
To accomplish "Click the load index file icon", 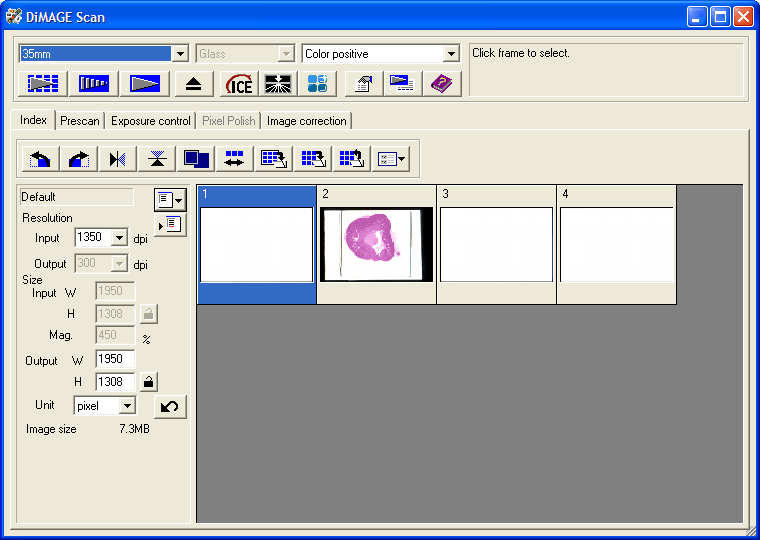I will coord(352,159).
